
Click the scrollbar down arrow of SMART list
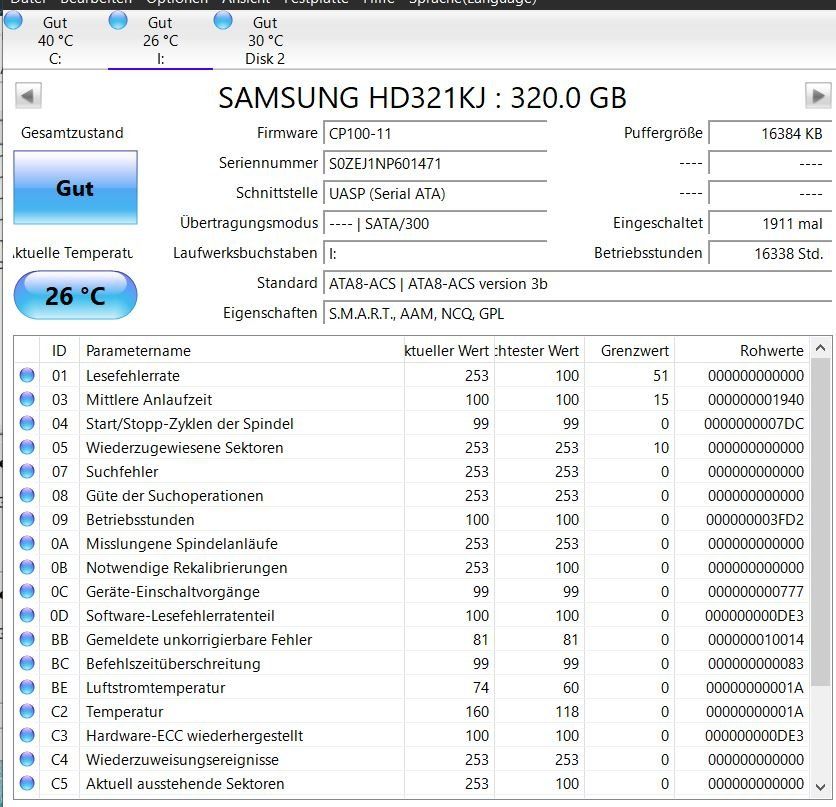[x=821, y=787]
